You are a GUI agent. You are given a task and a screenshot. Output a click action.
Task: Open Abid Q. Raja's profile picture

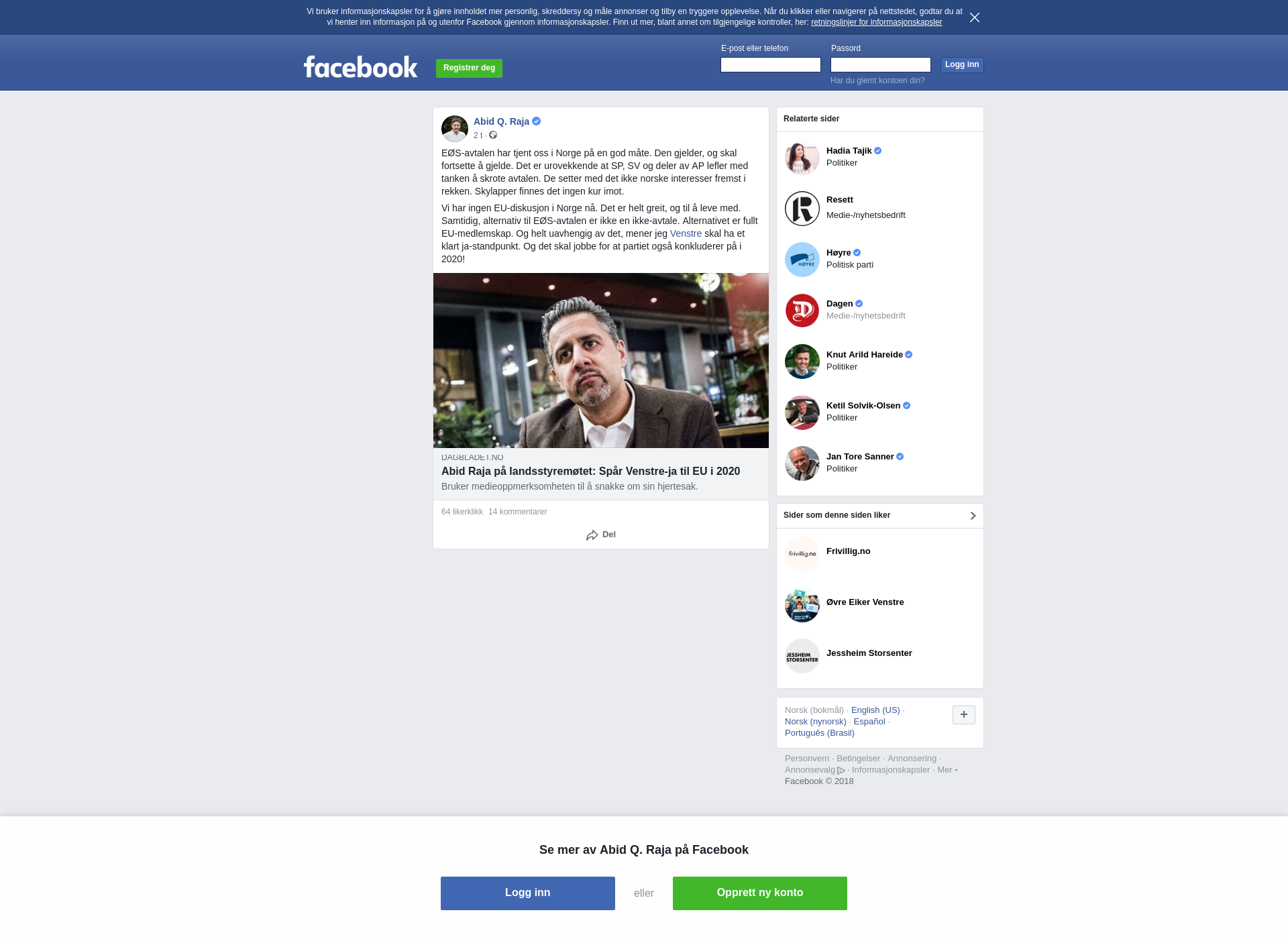point(454,128)
